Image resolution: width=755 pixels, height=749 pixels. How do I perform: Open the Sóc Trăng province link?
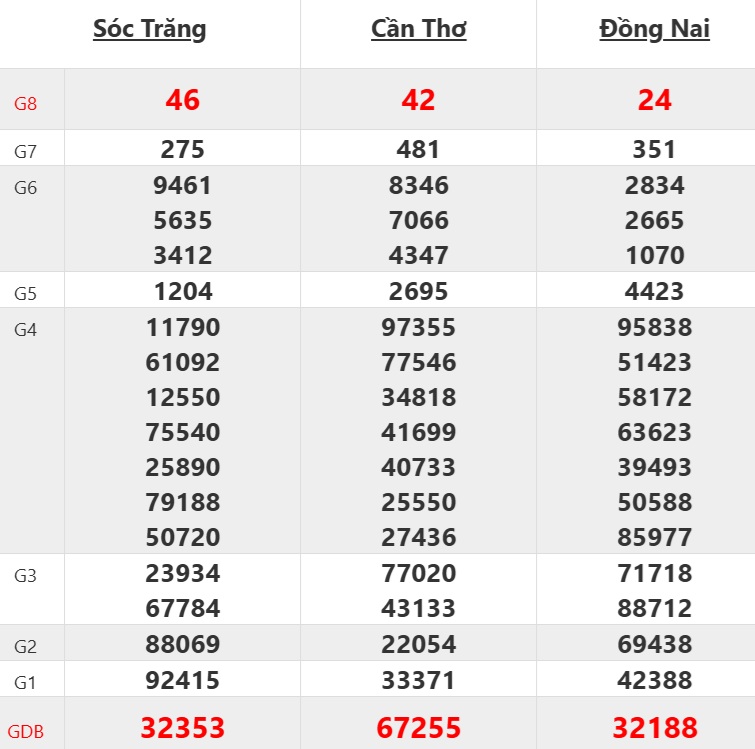[150, 30]
